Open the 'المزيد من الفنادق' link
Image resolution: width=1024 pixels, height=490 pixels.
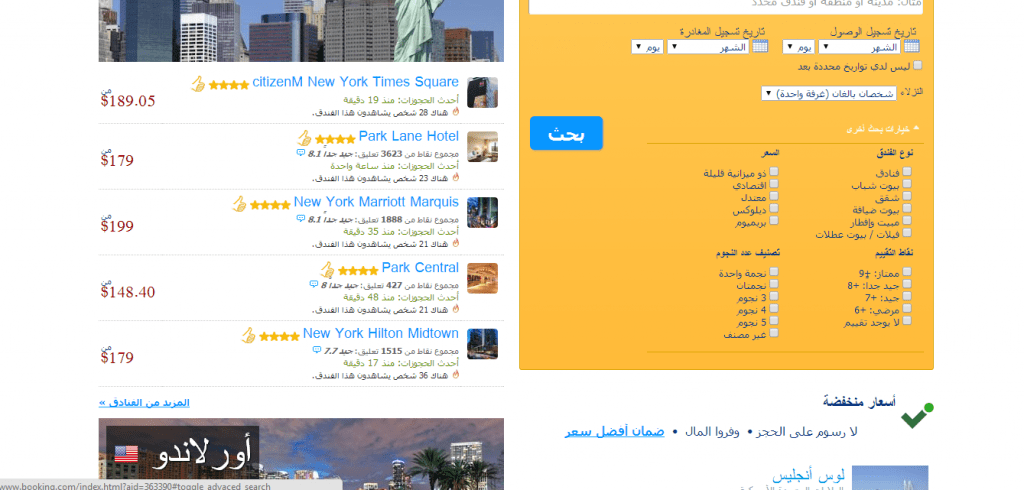[144, 402]
